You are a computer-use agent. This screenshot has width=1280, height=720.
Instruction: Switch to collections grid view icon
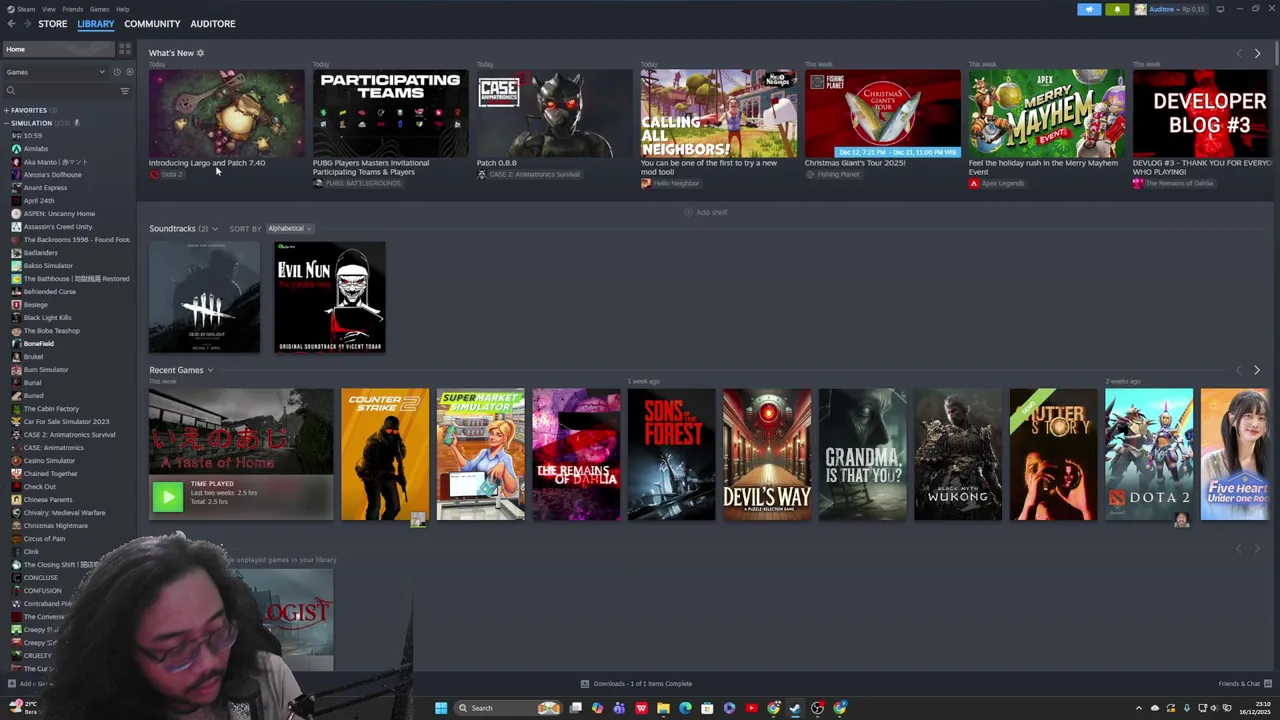pyautogui.click(x=125, y=49)
